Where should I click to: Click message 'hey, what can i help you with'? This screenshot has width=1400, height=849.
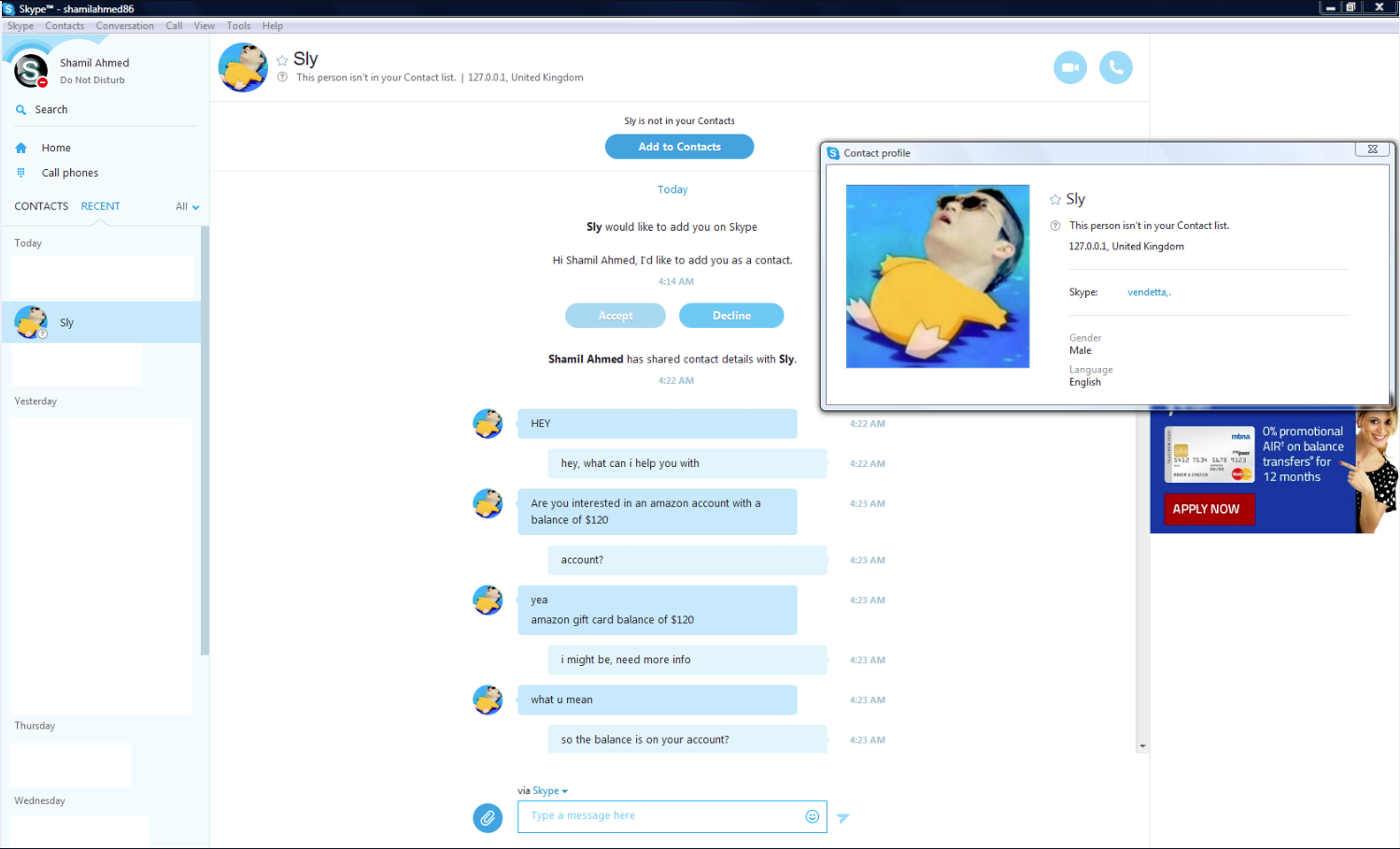(x=687, y=463)
